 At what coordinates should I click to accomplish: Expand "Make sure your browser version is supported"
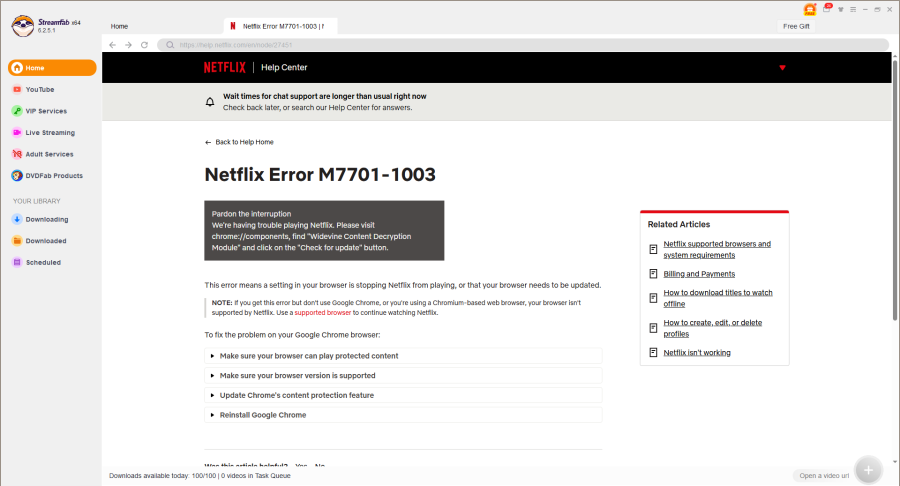pyautogui.click(x=297, y=375)
